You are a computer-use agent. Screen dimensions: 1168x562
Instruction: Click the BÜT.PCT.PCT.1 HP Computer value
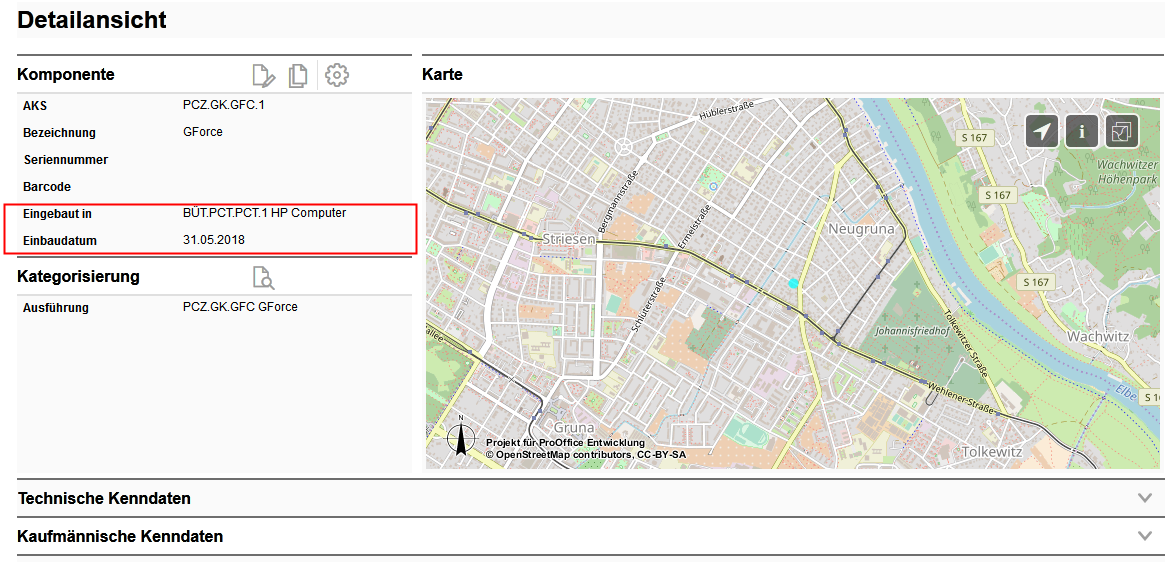264,213
